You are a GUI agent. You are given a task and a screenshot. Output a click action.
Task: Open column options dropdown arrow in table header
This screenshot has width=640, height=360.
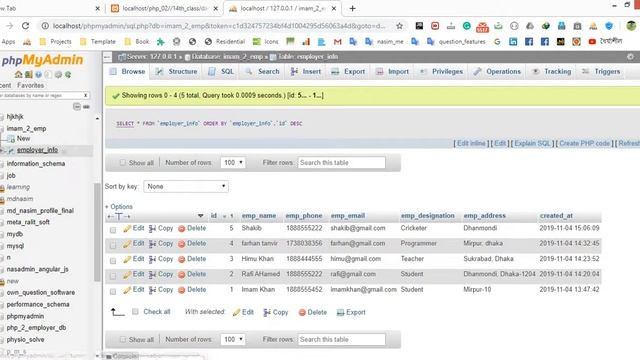tap(200, 216)
